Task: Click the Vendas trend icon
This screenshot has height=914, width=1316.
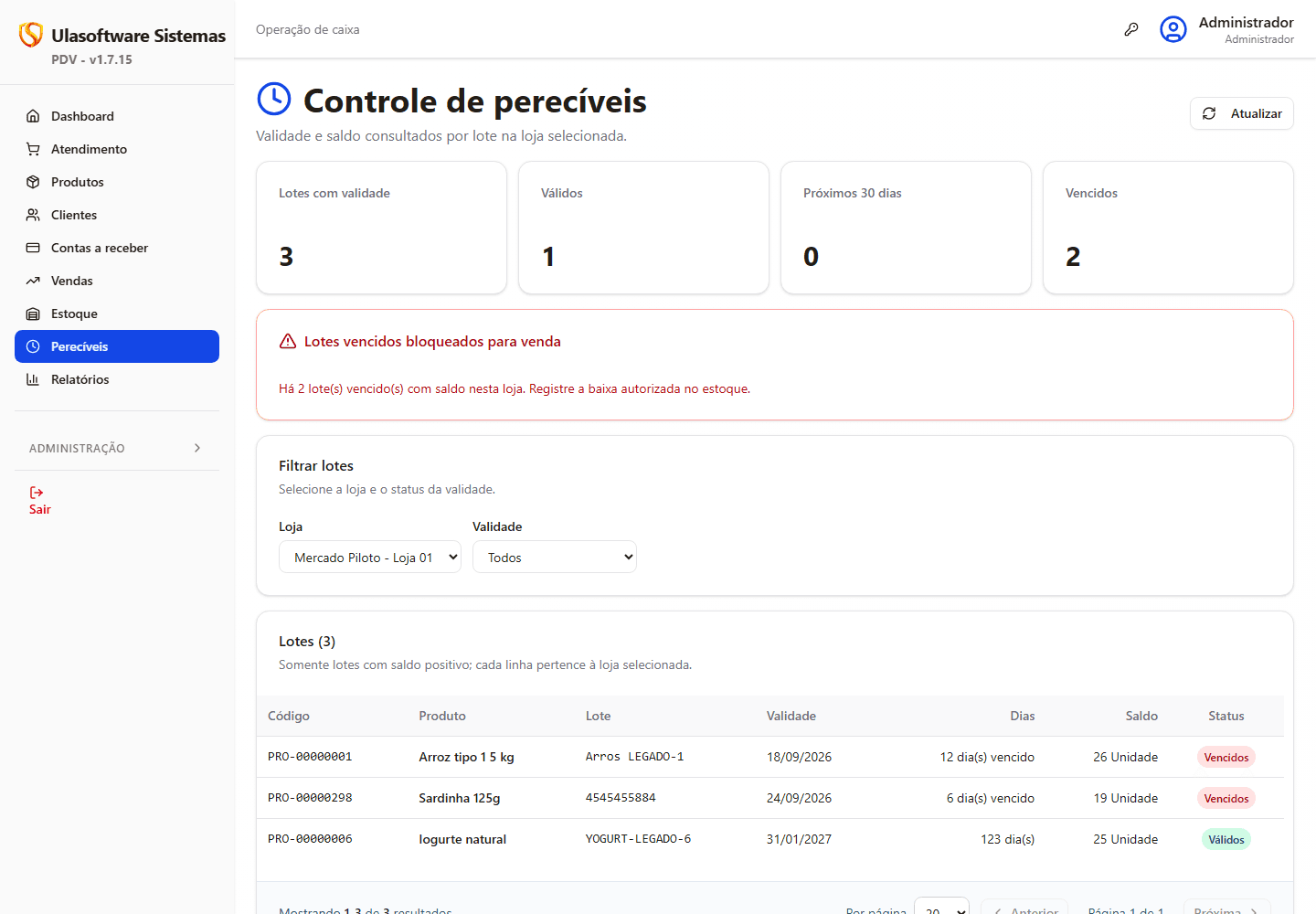Action: [x=33, y=281]
